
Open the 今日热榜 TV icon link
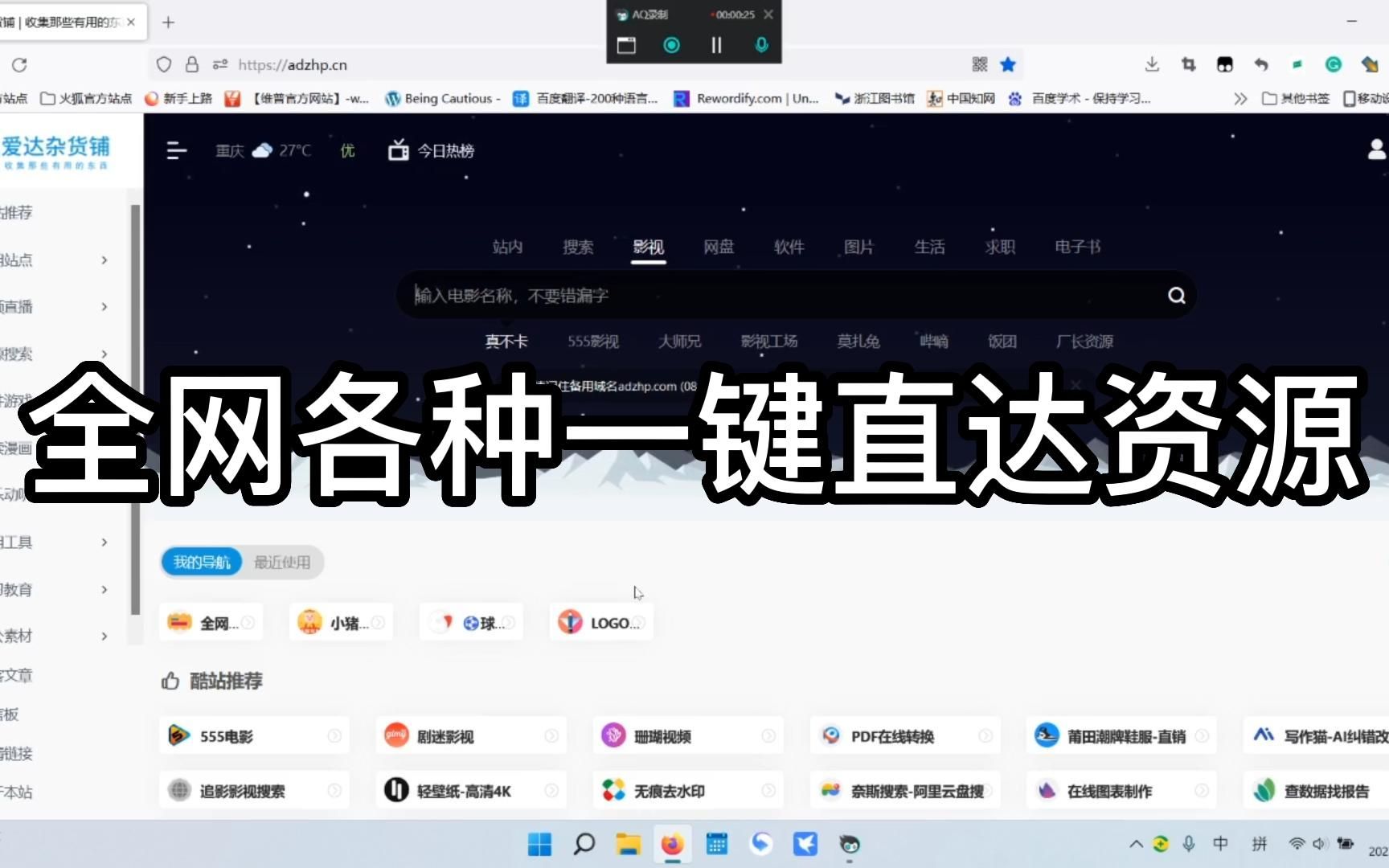pyautogui.click(x=432, y=150)
